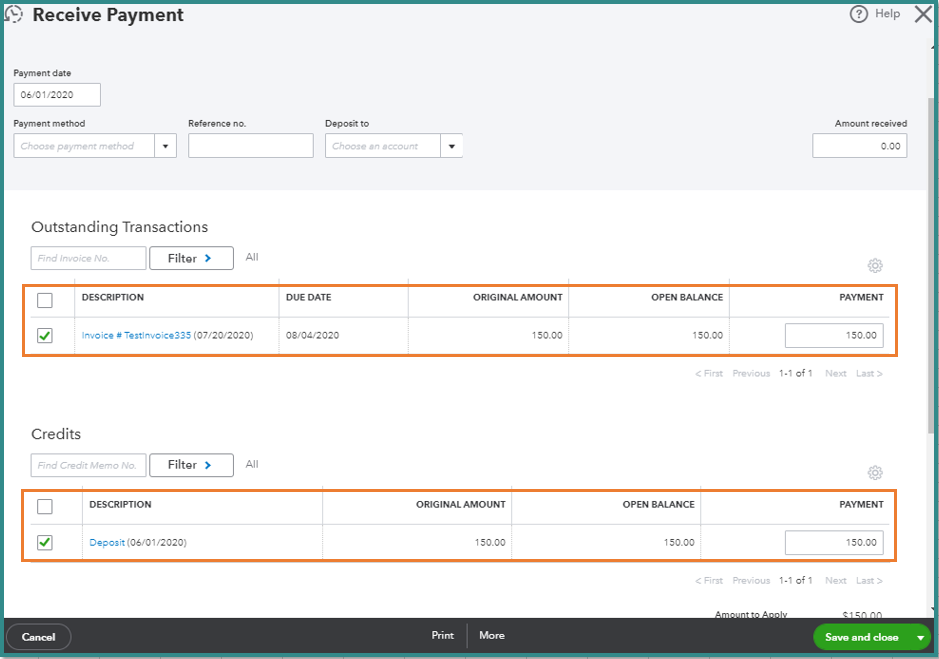Screen dimensions: 939x659
Task: Click Last in Outstanding Transactions pagination
Action: 869,373
